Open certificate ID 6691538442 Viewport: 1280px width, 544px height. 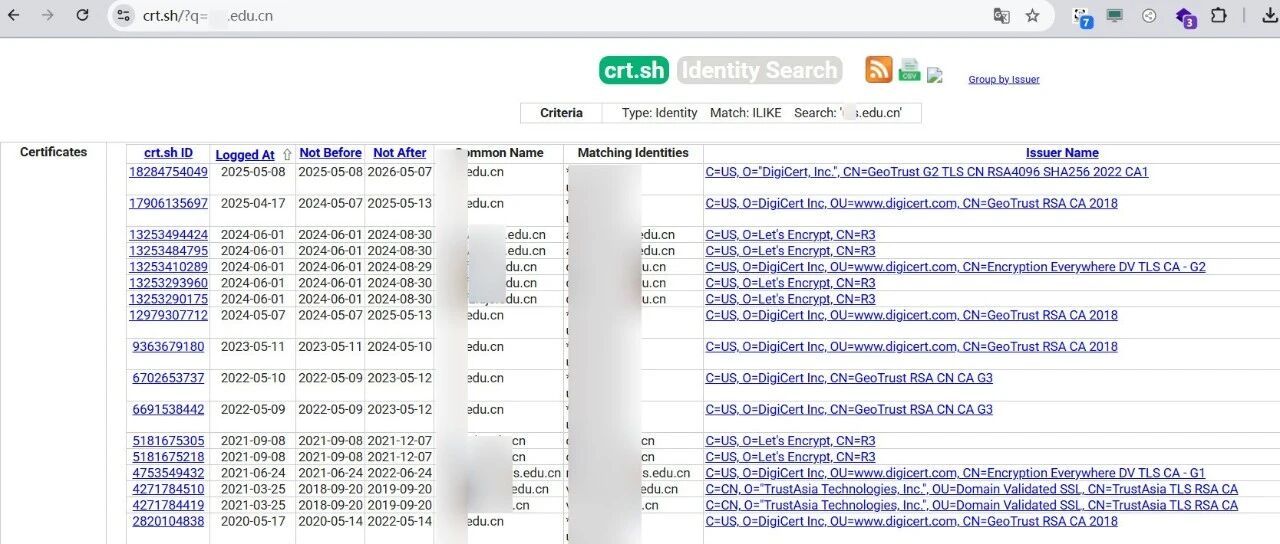[x=168, y=410]
